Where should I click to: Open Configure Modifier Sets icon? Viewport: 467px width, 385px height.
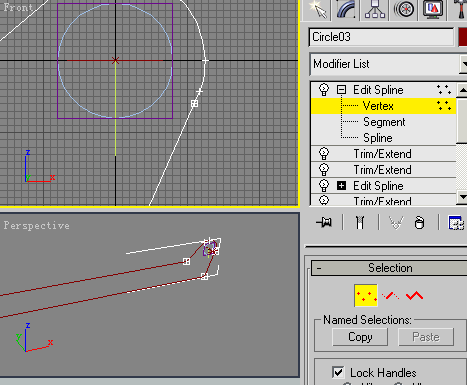pyautogui.click(x=456, y=223)
